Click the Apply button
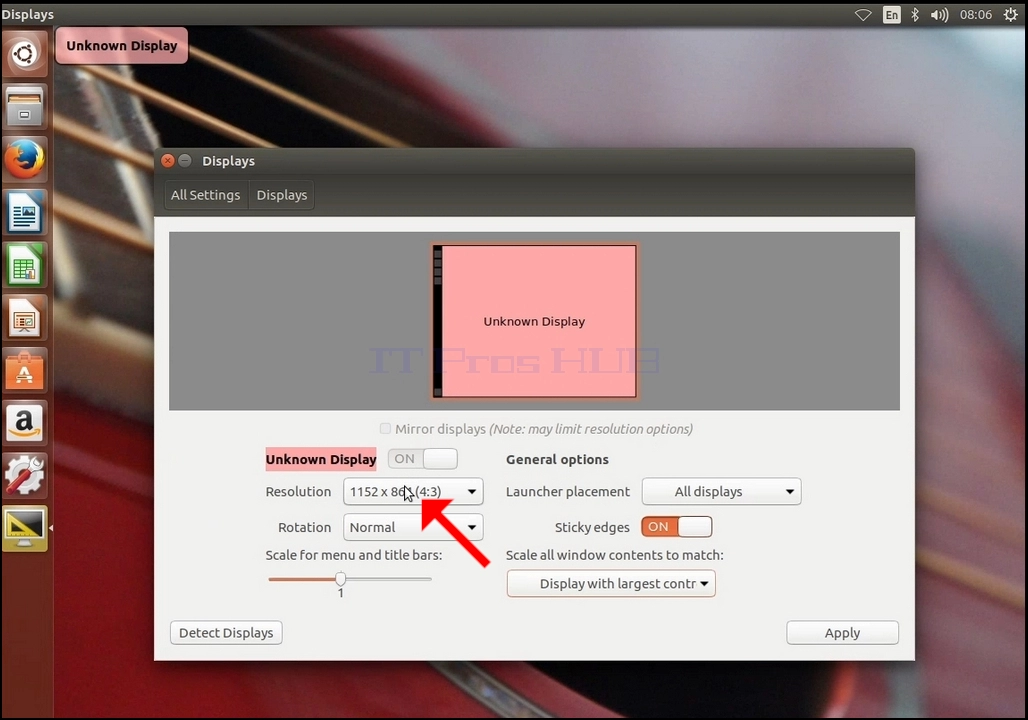 pyautogui.click(x=842, y=633)
